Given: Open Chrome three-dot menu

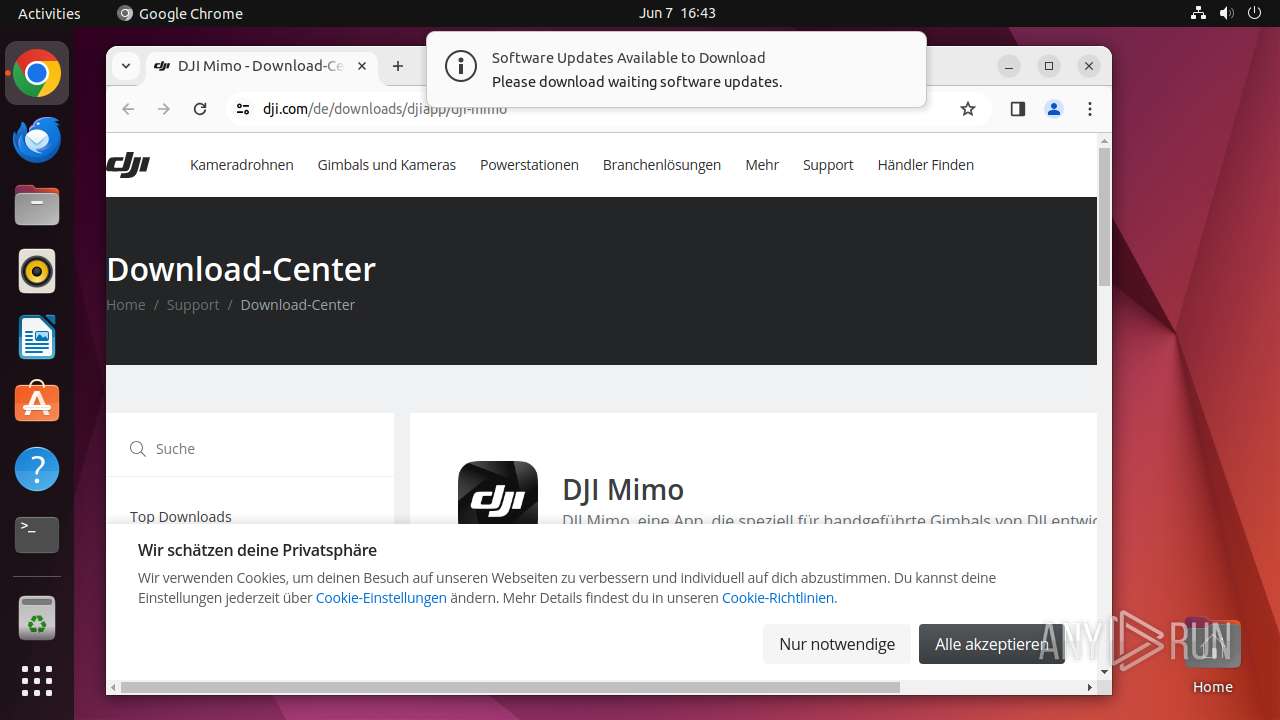Looking at the screenshot, I should tap(1090, 109).
